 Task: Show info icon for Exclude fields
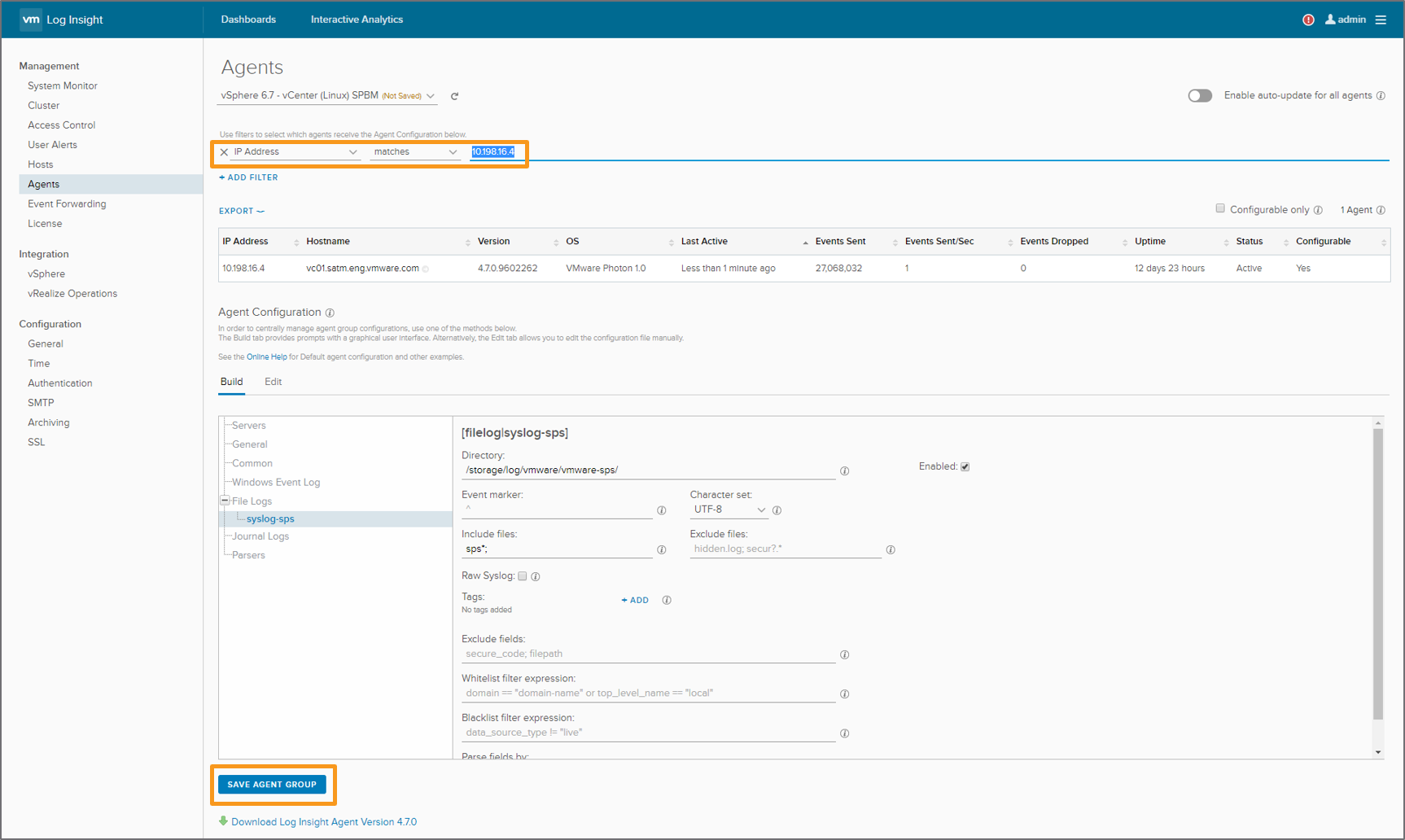pyautogui.click(x=844, y=654)
